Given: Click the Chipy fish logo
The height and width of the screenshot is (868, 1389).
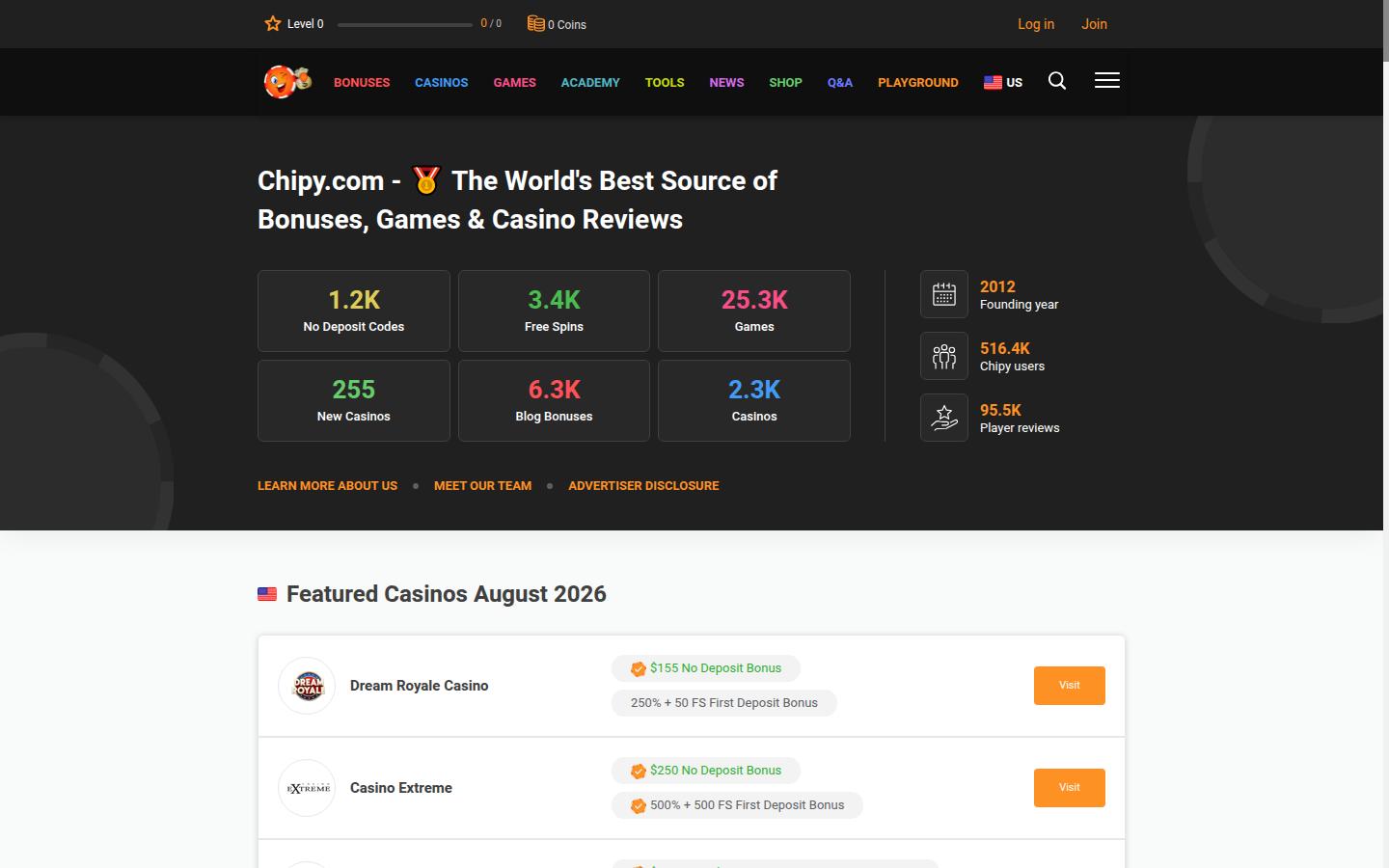Looking at the screenshot, I should point(287,81).
